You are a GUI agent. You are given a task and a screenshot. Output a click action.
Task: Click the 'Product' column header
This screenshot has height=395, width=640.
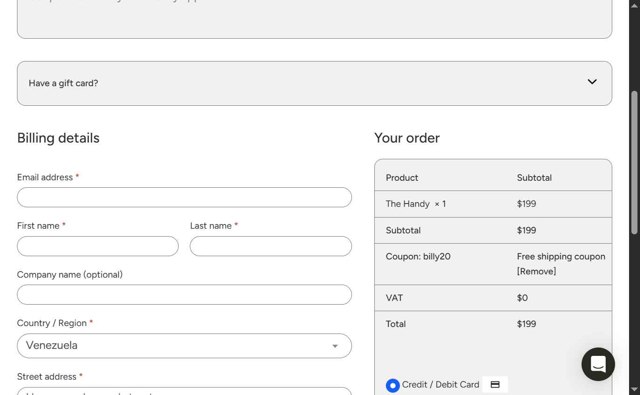click(402, 178)
